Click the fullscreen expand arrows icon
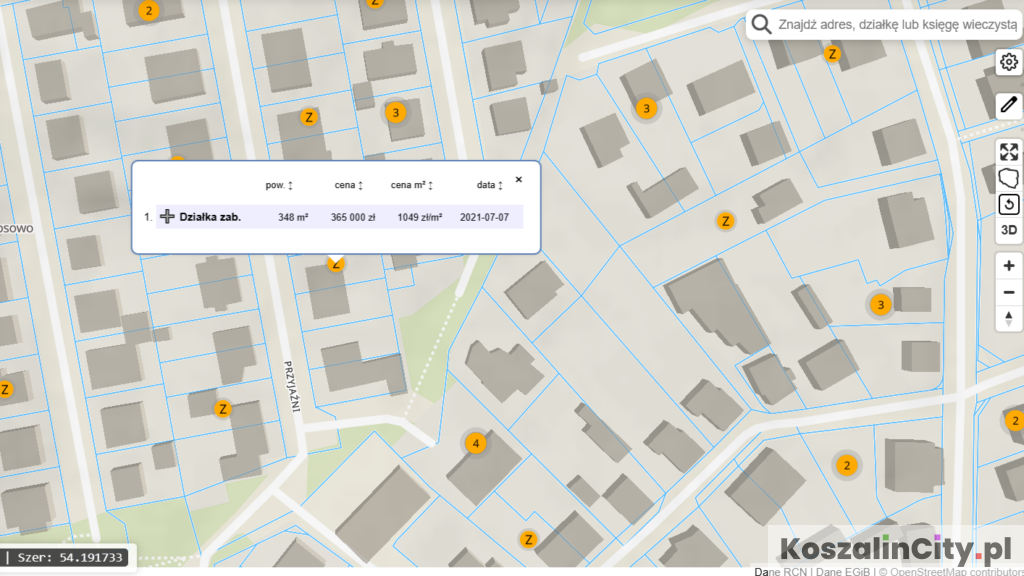The image size is (1024, 576). [x=1009, y=152]
